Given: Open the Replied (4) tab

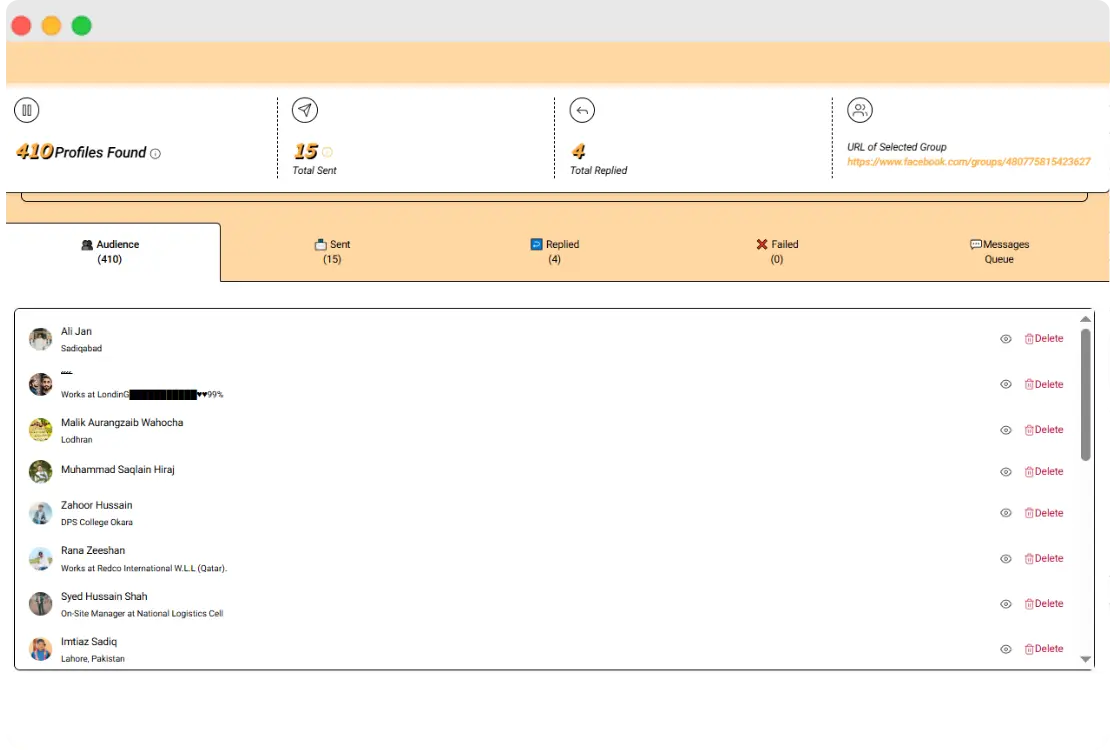Looking at the screenshot, I should (554, 252).
